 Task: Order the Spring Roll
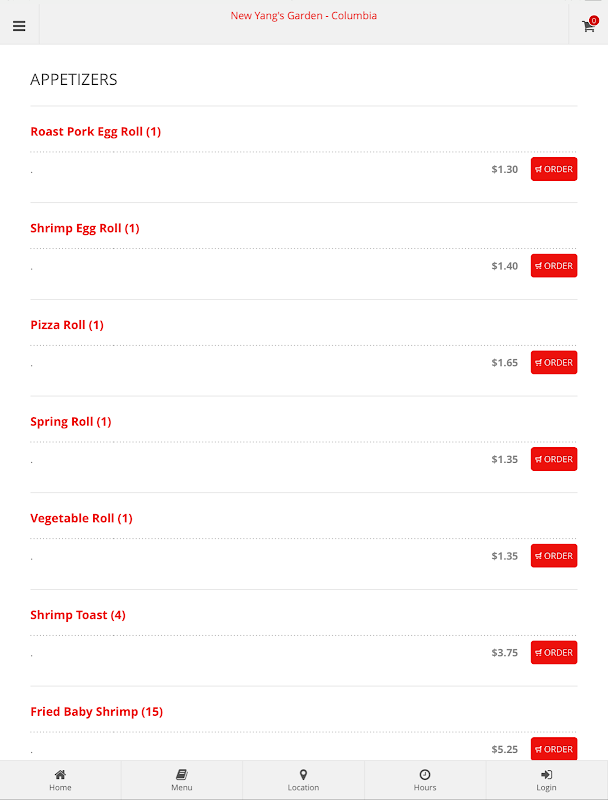point(554,459)
